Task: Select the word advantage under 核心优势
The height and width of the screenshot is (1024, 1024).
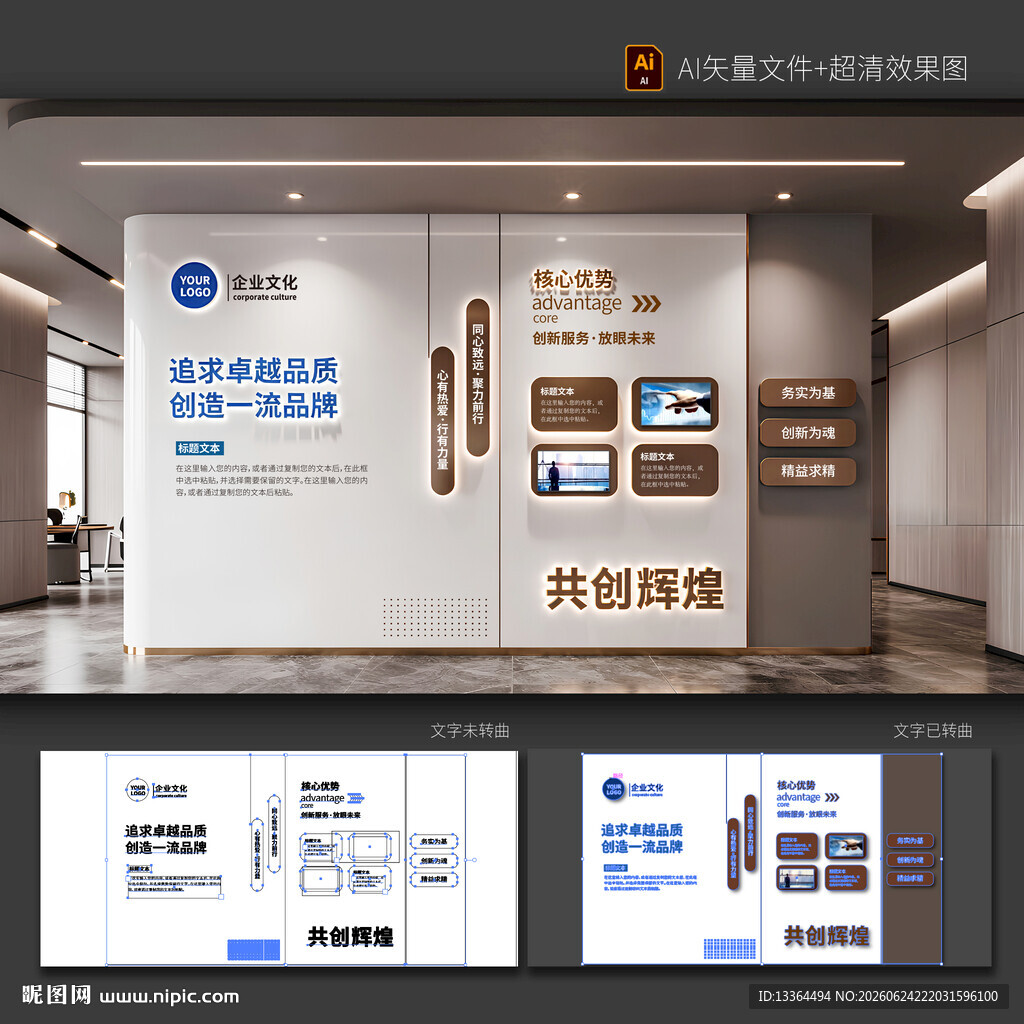Action: coord(577,304)
